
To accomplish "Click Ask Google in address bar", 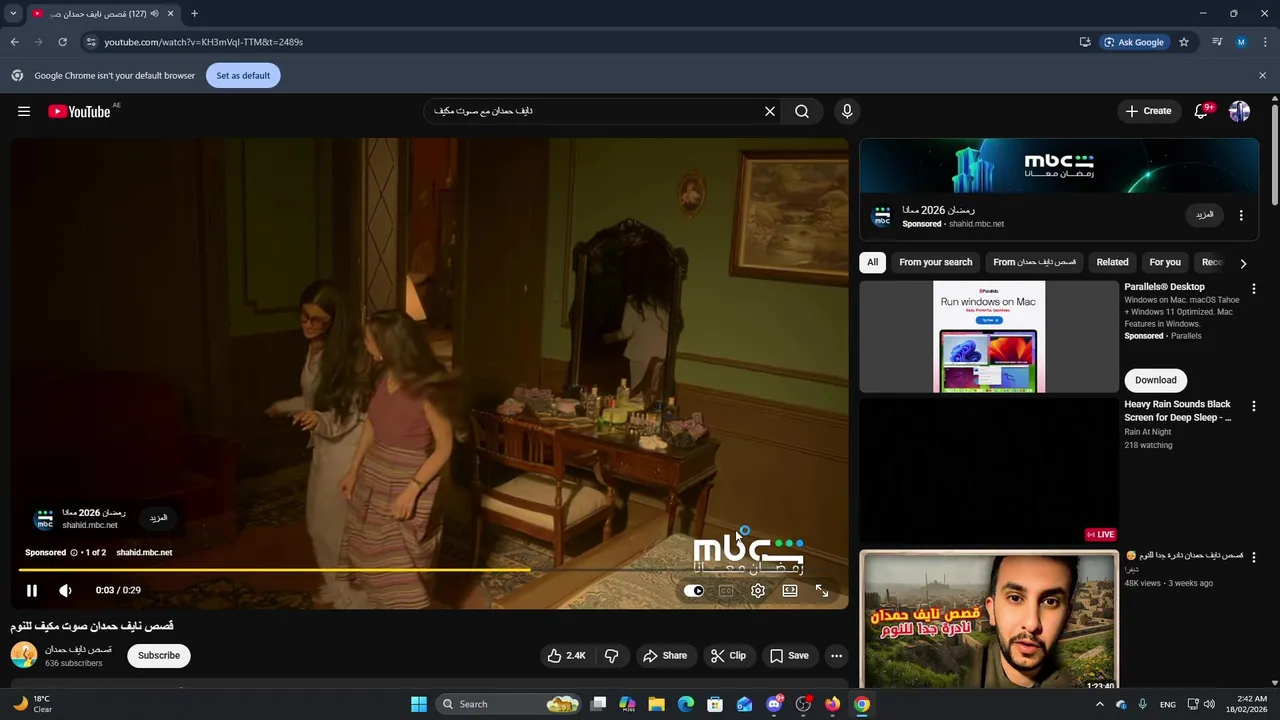I will 1134,42.
